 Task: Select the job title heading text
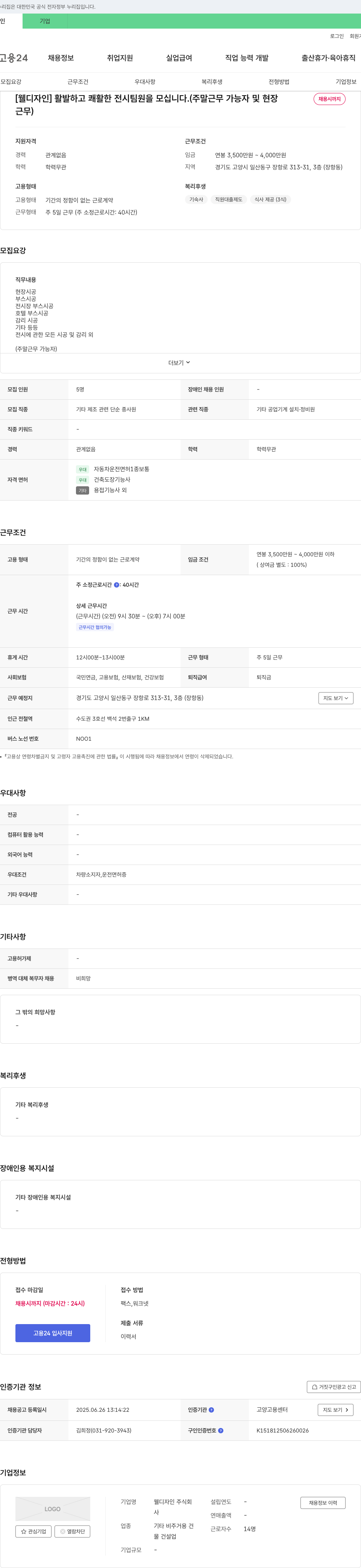[146, 105]
